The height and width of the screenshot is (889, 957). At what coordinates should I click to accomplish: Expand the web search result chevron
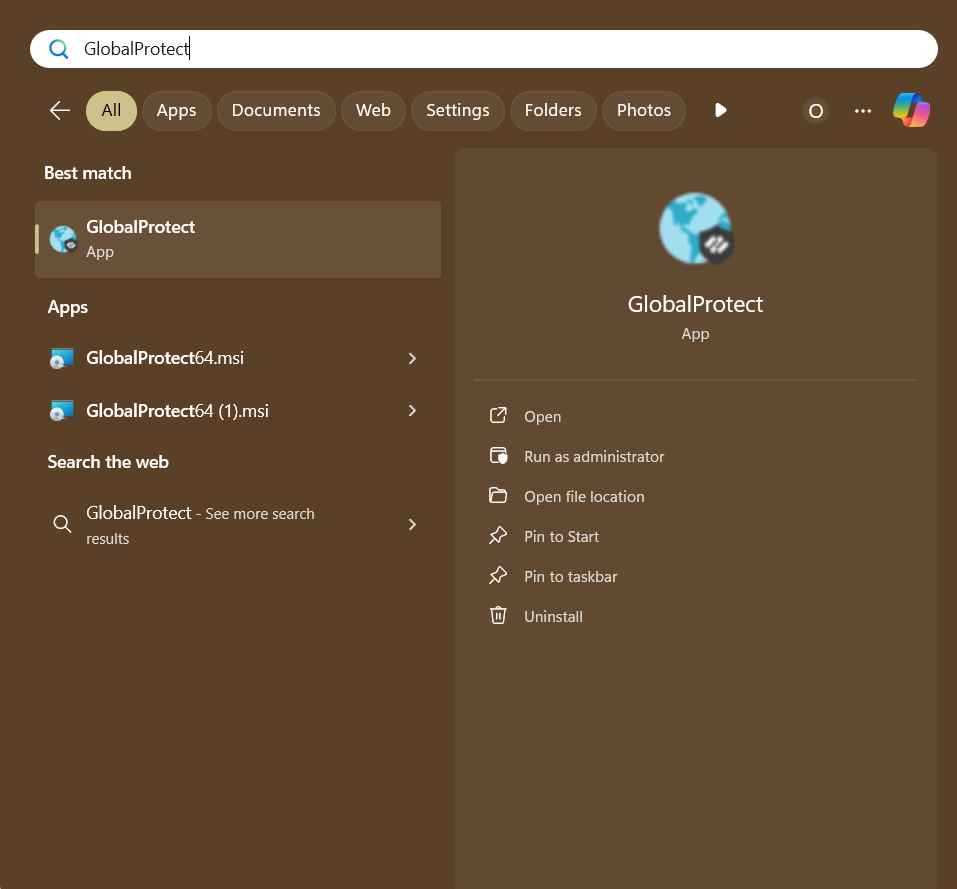click(x=412, y=524)
